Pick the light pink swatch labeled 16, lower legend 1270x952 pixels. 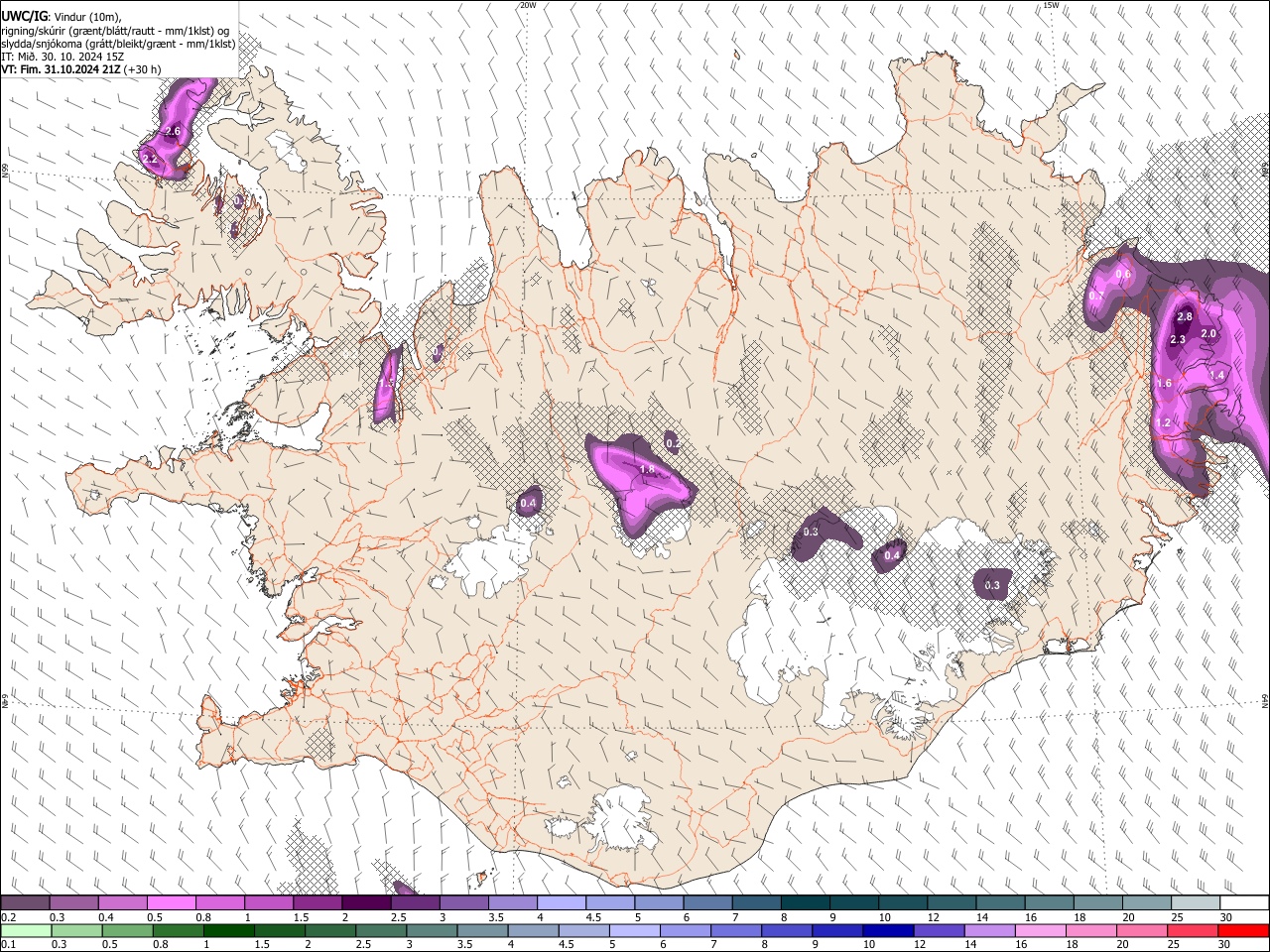(1042, 931)
